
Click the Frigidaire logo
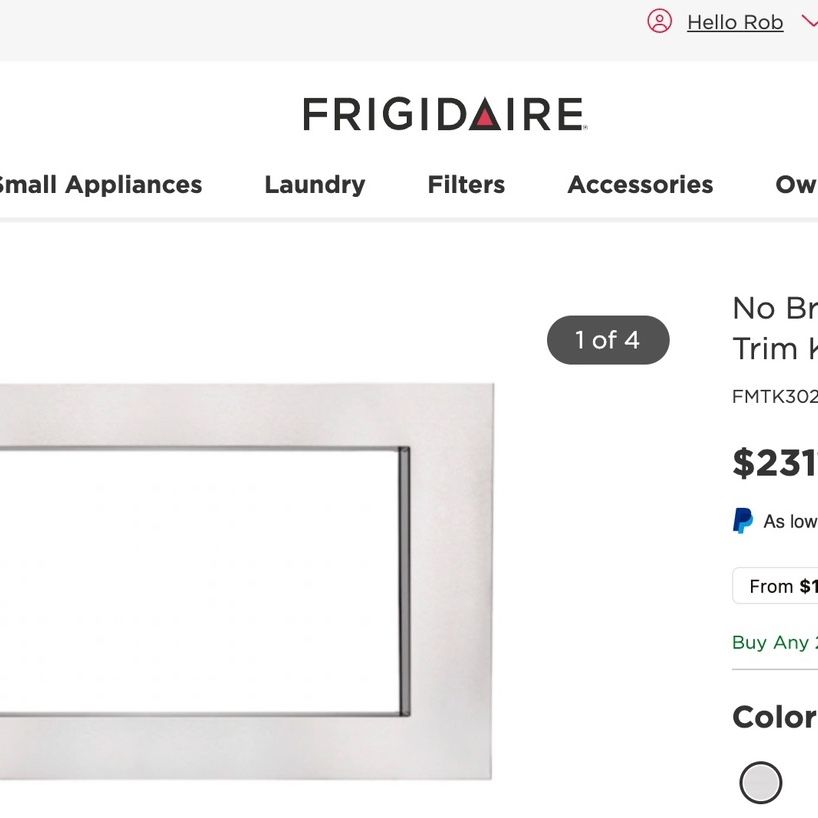point(445,114)
